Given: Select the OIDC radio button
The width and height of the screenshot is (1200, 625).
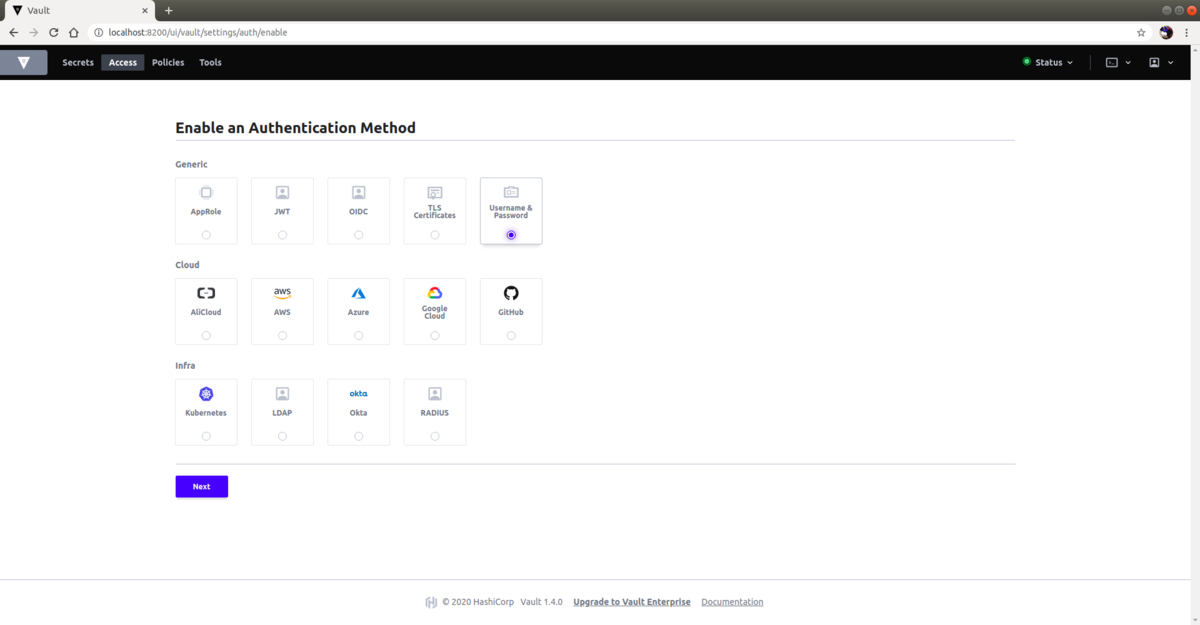Looking at the screenshot, I should (358, 235).
